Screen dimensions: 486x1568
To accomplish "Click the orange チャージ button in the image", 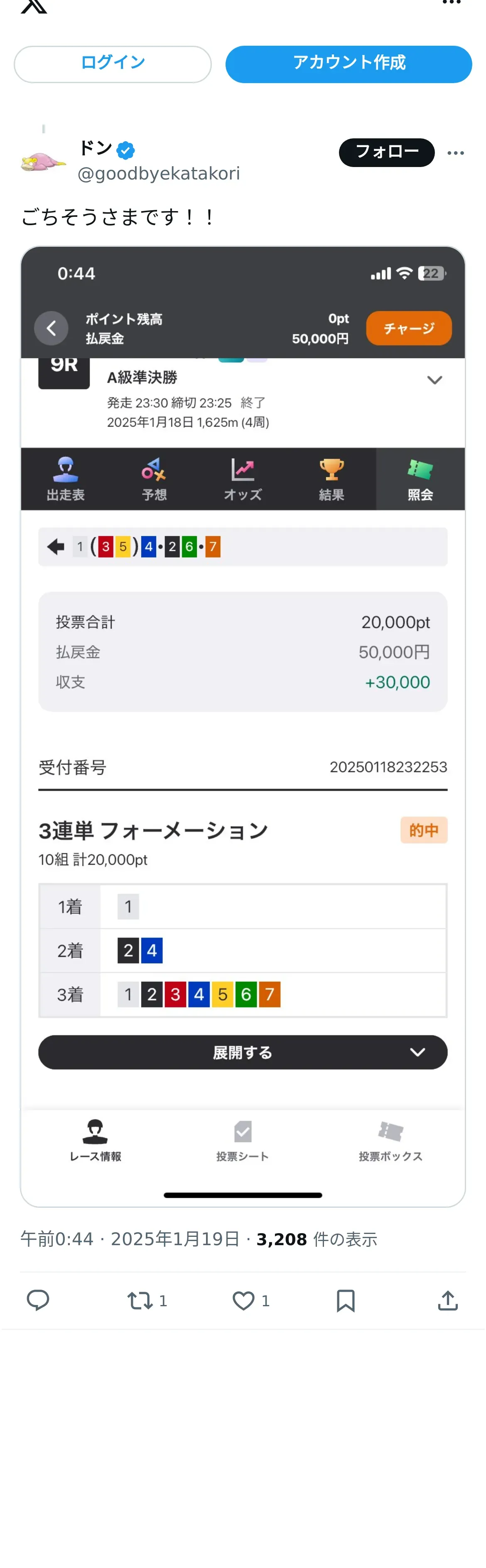I will point(409,328).
